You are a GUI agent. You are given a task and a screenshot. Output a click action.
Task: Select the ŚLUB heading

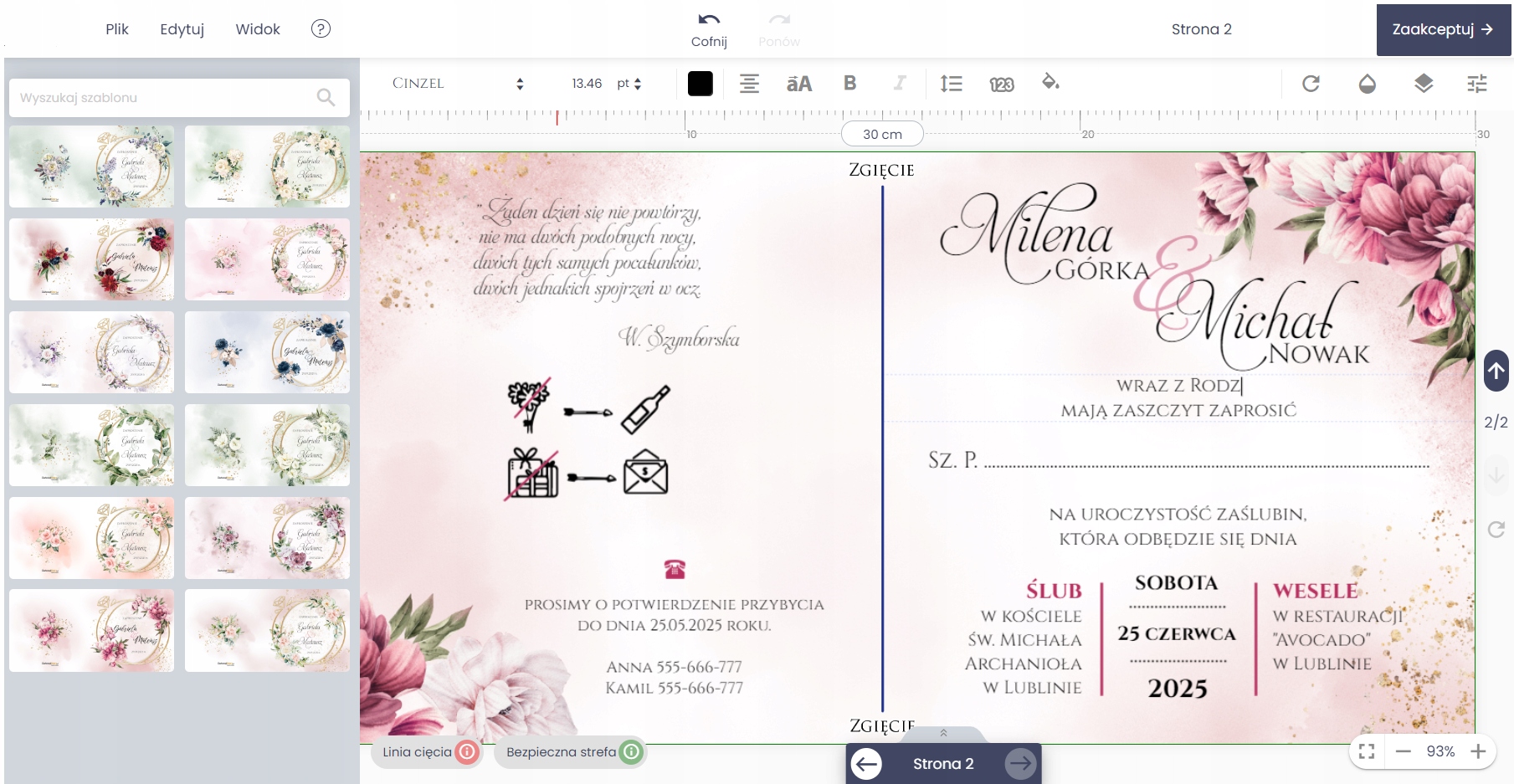[1054, 591]
